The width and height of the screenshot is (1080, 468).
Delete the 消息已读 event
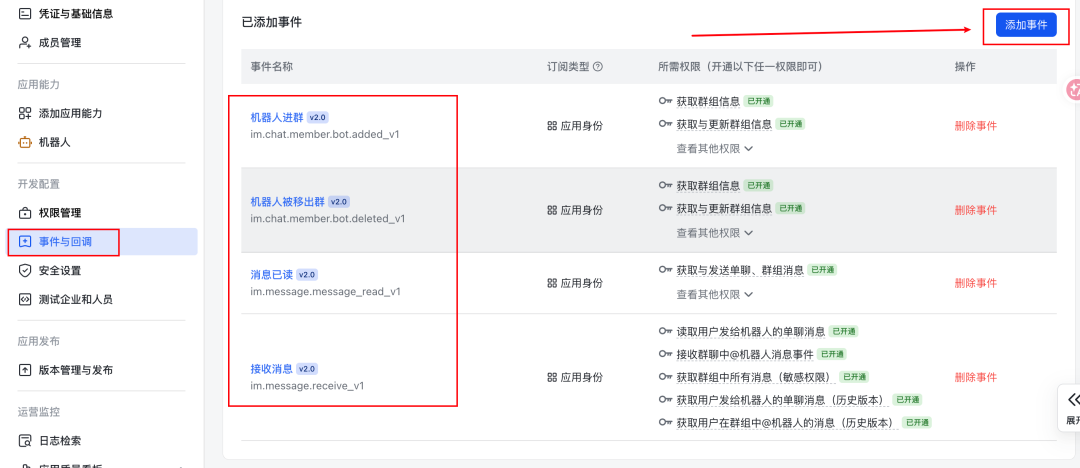pyautogui.click(x=975, y=283)
